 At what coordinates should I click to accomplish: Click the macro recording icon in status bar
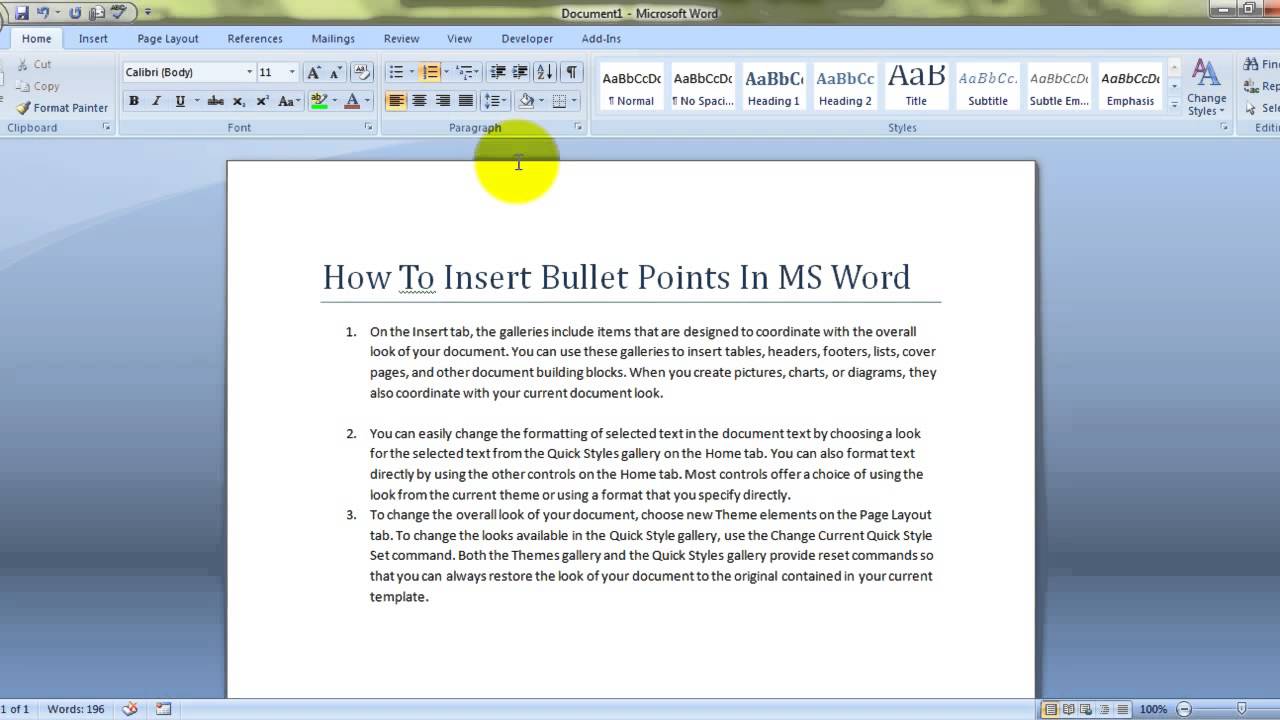coord(163,709)
